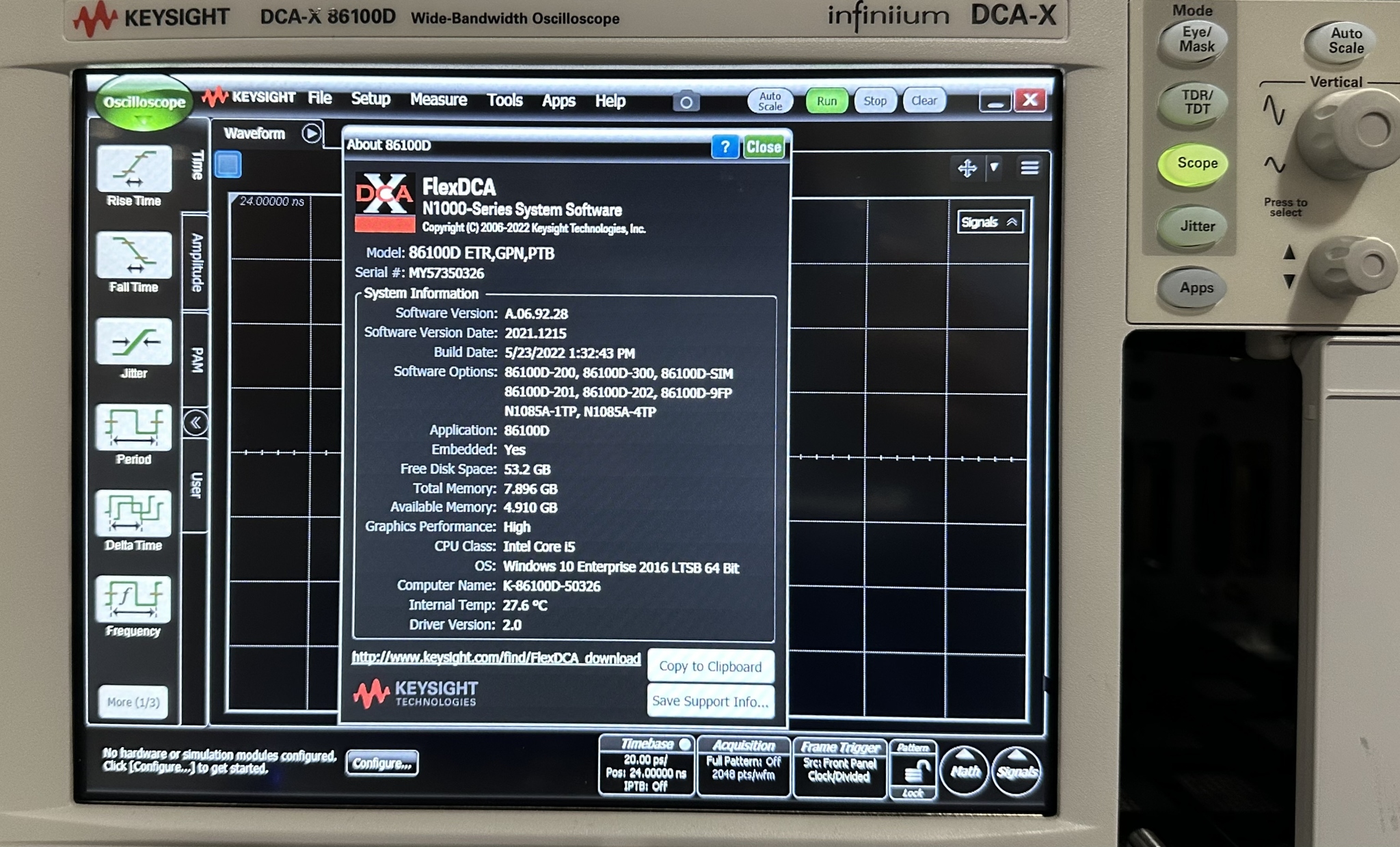Open the Measure menu
The width and height of the screenshot is (1400, 847).
pyautogui.click(x=438, y=100)
